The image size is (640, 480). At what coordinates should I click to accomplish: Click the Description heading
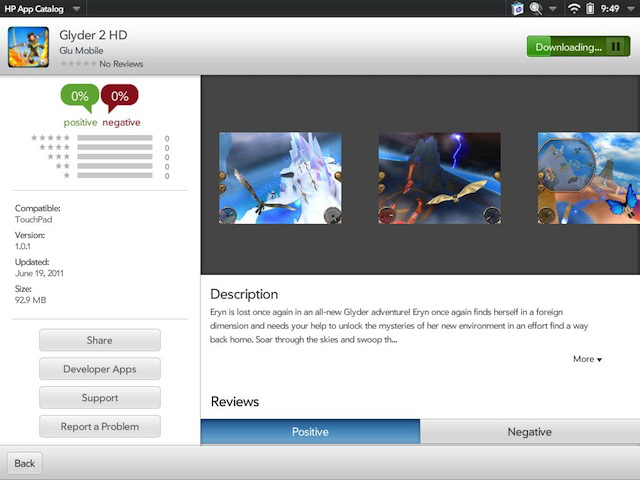coord(244,294)
